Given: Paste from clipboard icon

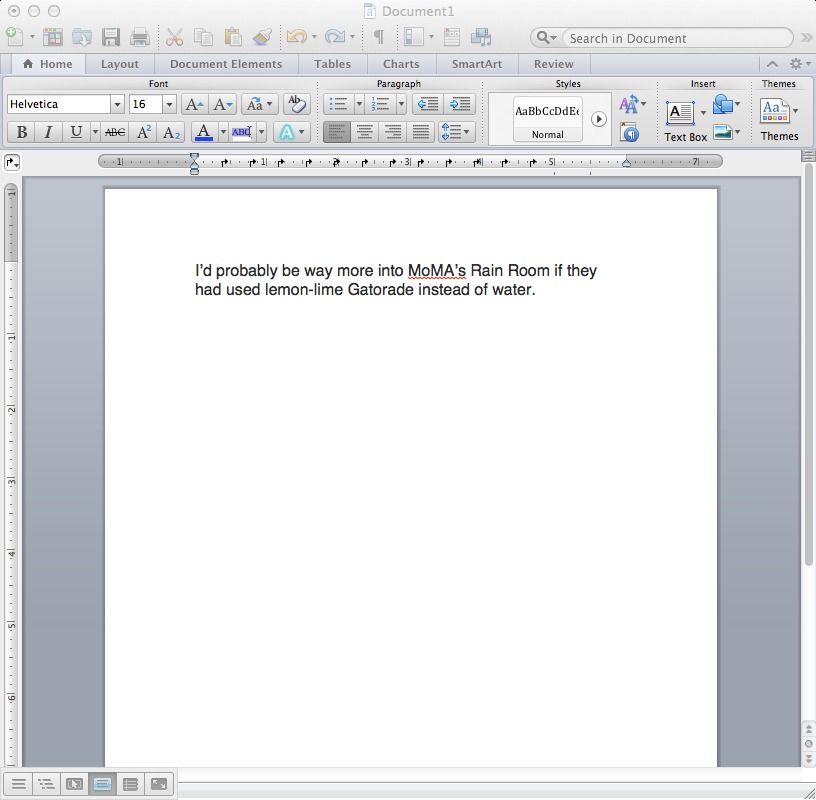Looking at the screenshot, I should 233,37.
